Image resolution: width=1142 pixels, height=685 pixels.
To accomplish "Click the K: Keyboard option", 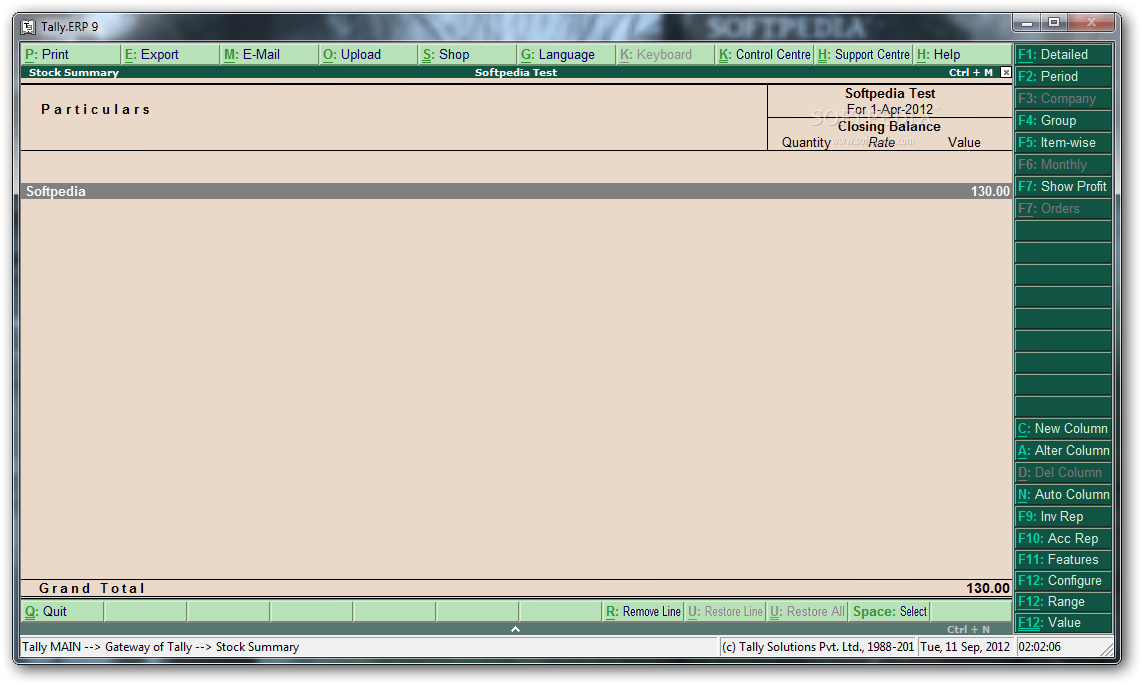I will (x=665, y=55).
